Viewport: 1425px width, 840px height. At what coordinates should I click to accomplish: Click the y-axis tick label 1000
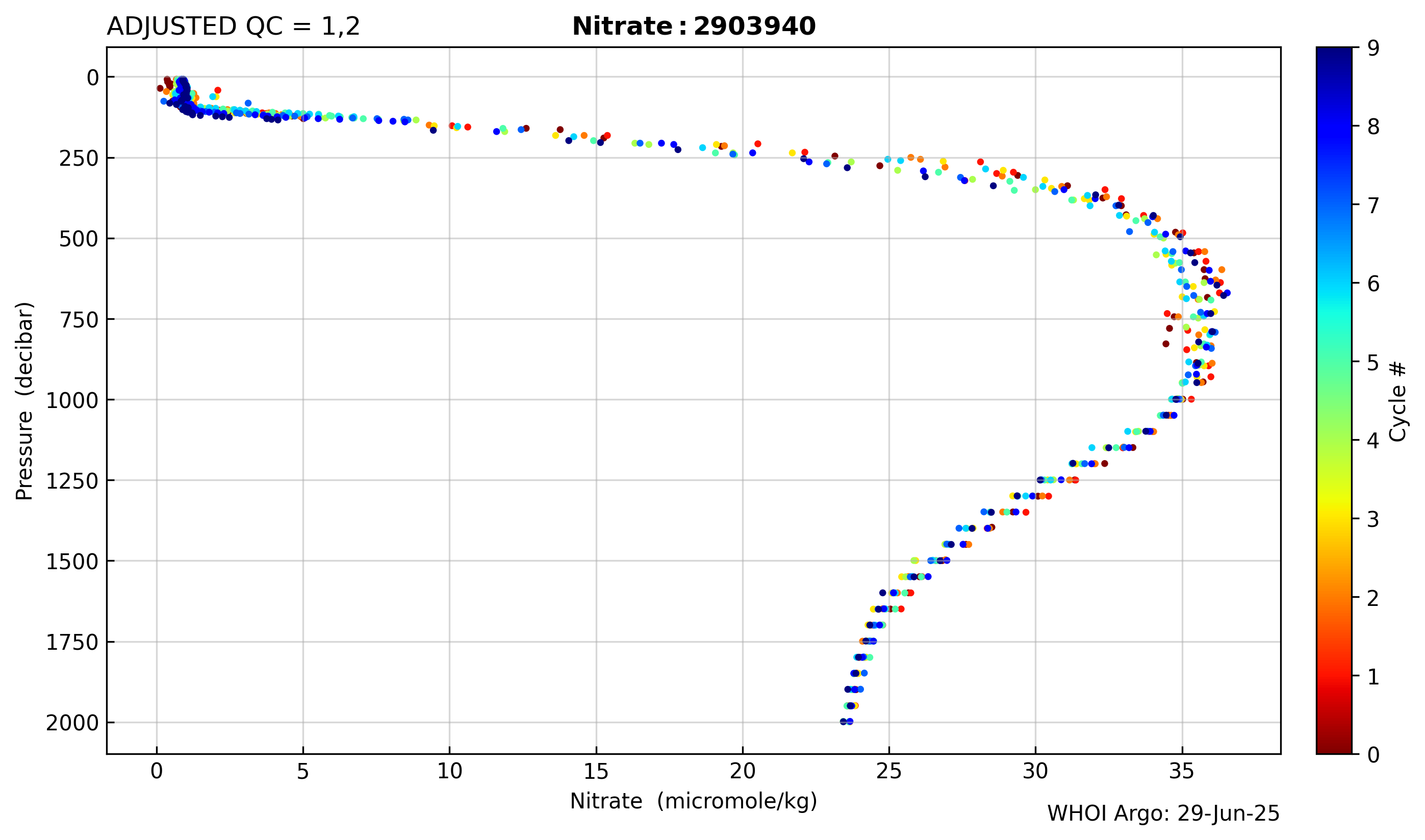click(72, 401)
